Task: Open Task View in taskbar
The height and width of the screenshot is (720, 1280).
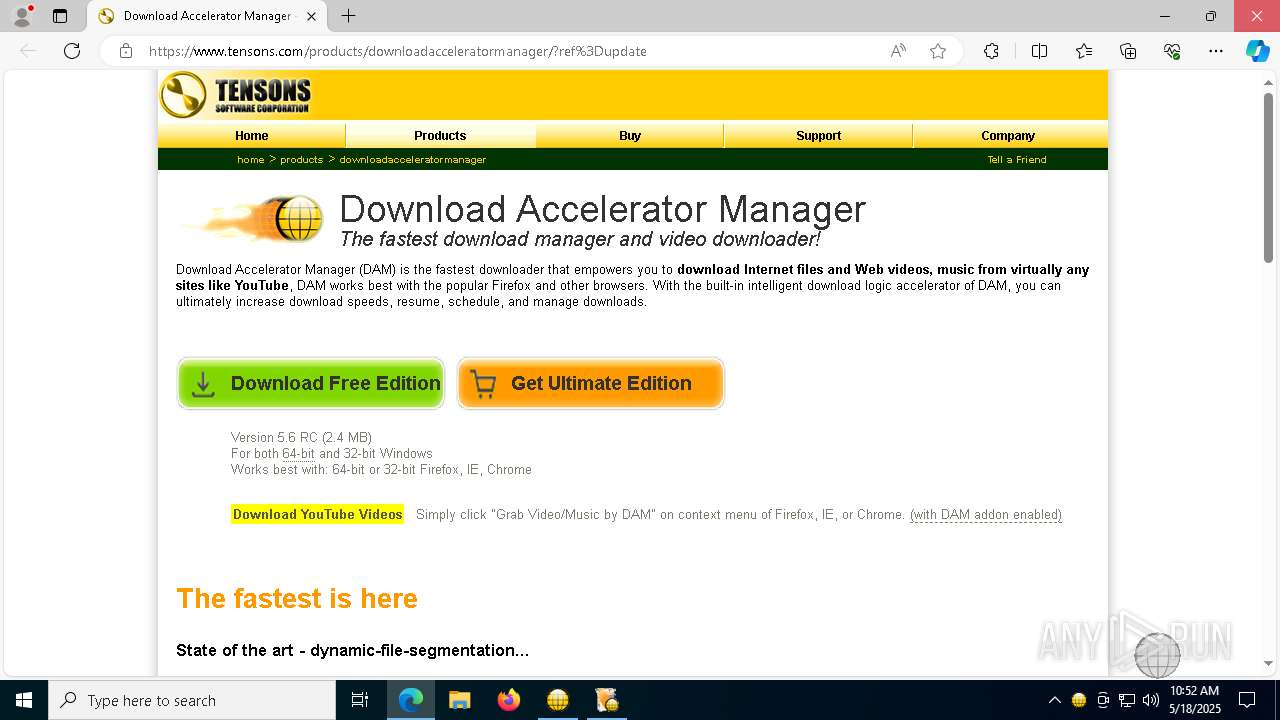Action: click(360, 700)
